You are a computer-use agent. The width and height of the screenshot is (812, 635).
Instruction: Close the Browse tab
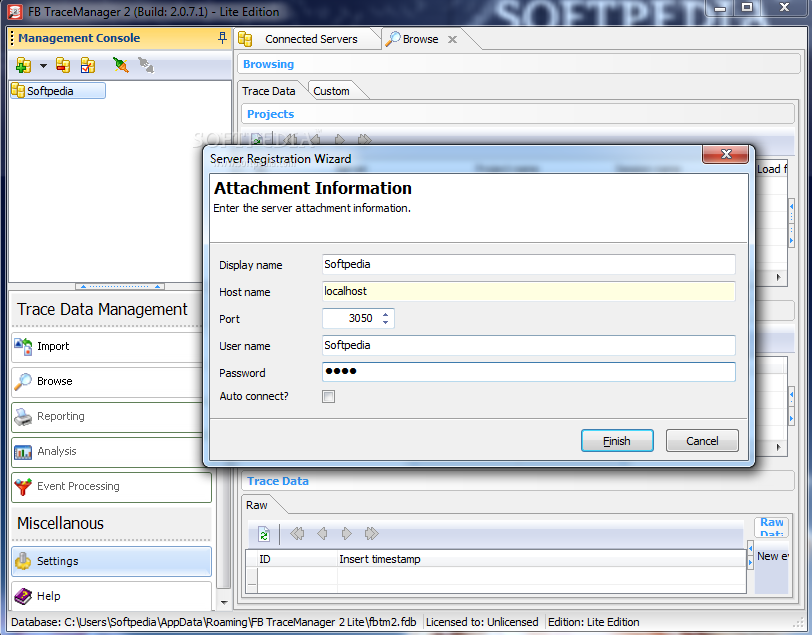click(452, 39)
